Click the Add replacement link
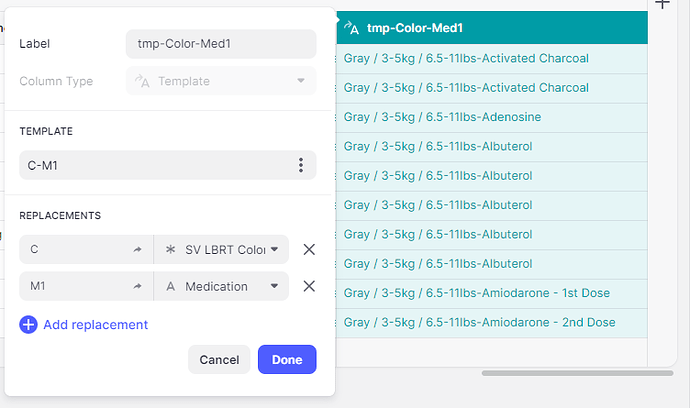The width and height of the screenshot is (690, 408). point(95,325)
